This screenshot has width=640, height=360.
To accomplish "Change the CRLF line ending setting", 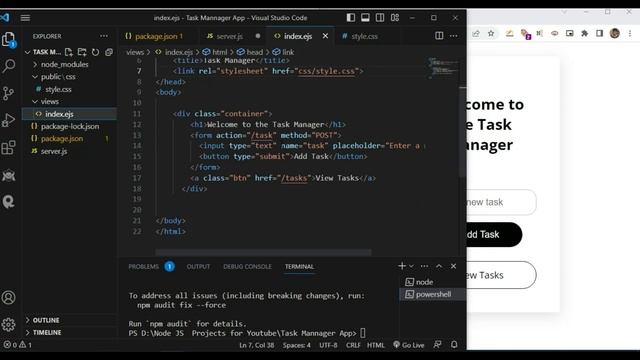I will [353, 345].
